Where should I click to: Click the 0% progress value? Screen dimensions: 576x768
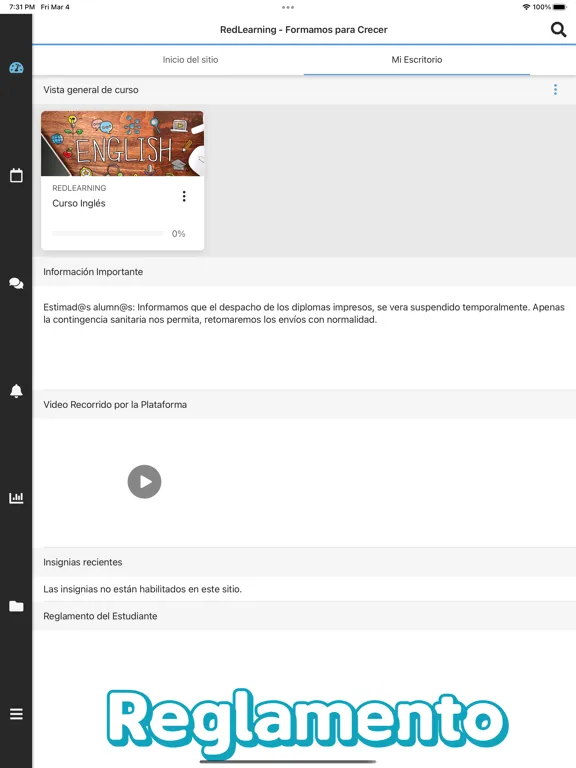(178, 234)
